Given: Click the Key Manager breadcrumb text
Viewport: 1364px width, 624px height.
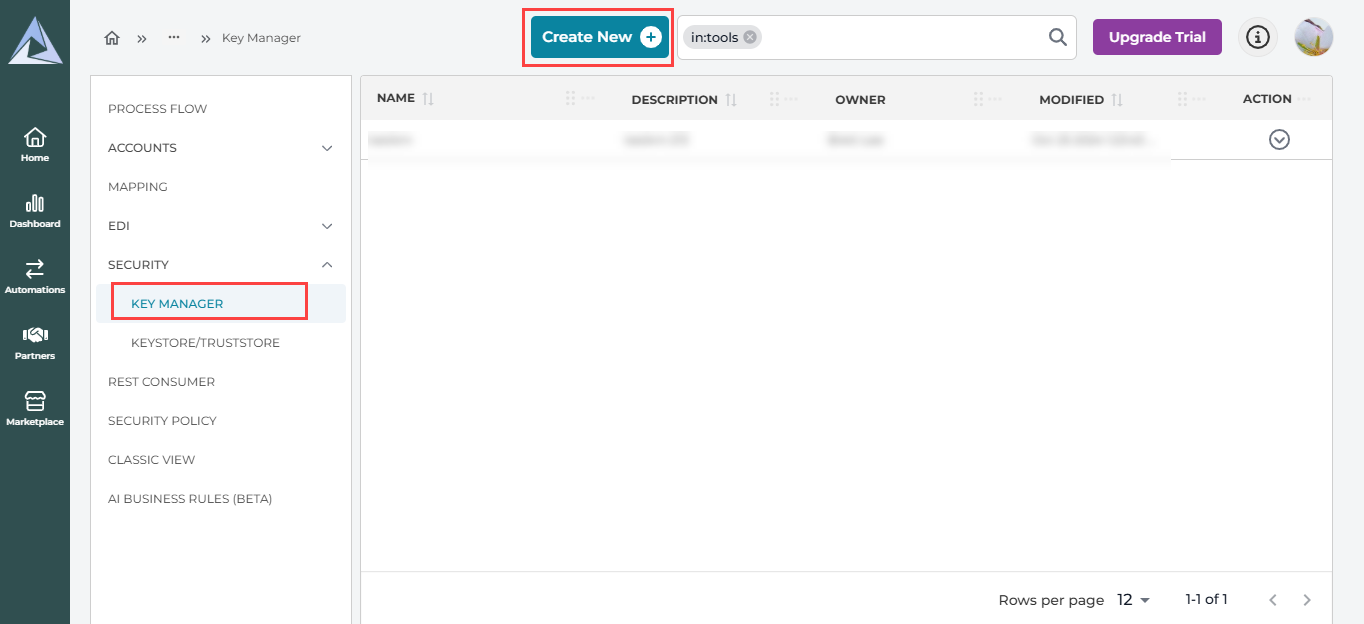Looking at the screenshot, I should pos(261,38).
